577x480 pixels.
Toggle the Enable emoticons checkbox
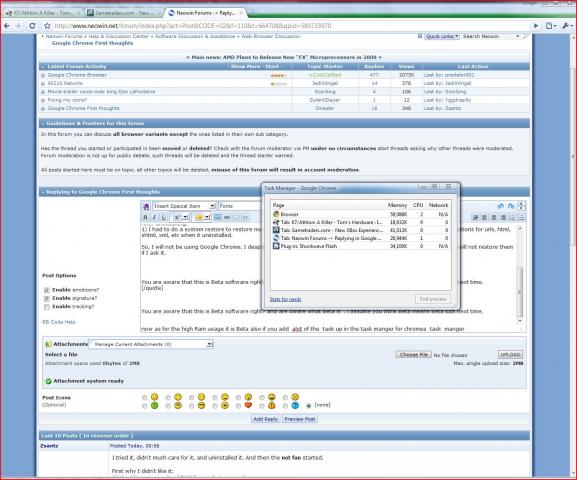(47, 290)
